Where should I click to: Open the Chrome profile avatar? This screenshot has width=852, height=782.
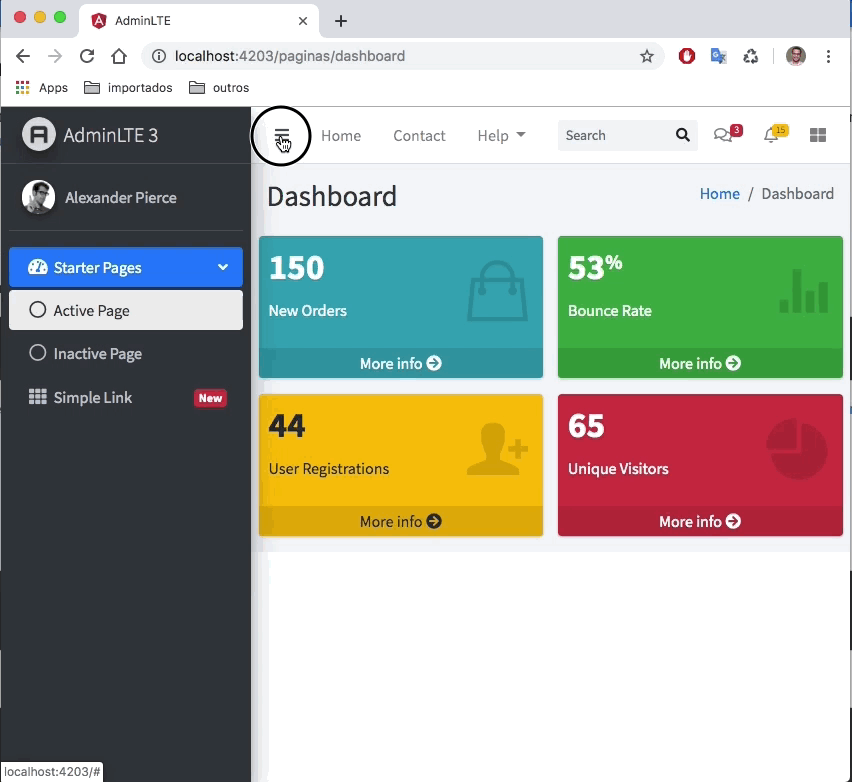point(796,56)
